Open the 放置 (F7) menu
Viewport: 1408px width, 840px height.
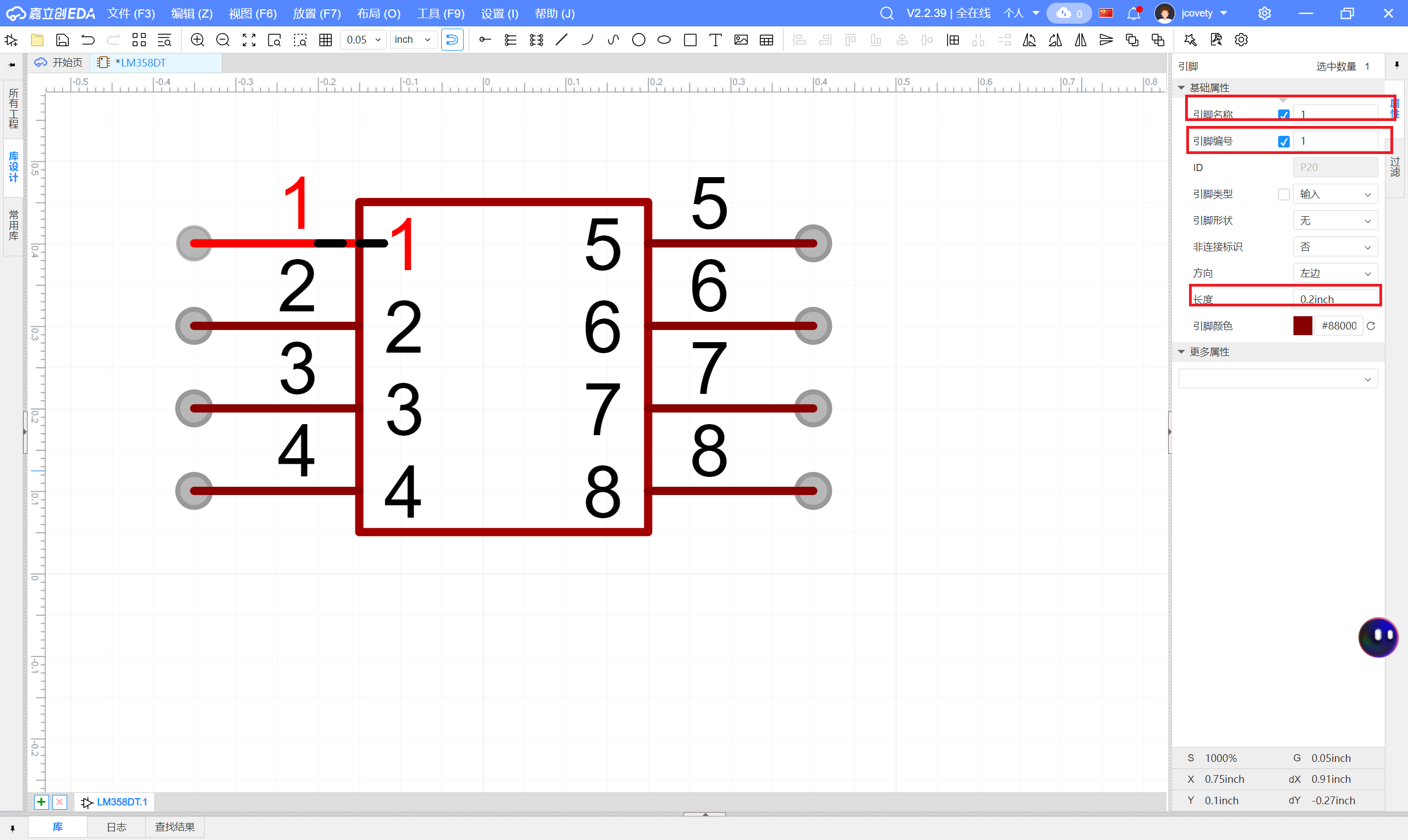[x=316, y=13]
